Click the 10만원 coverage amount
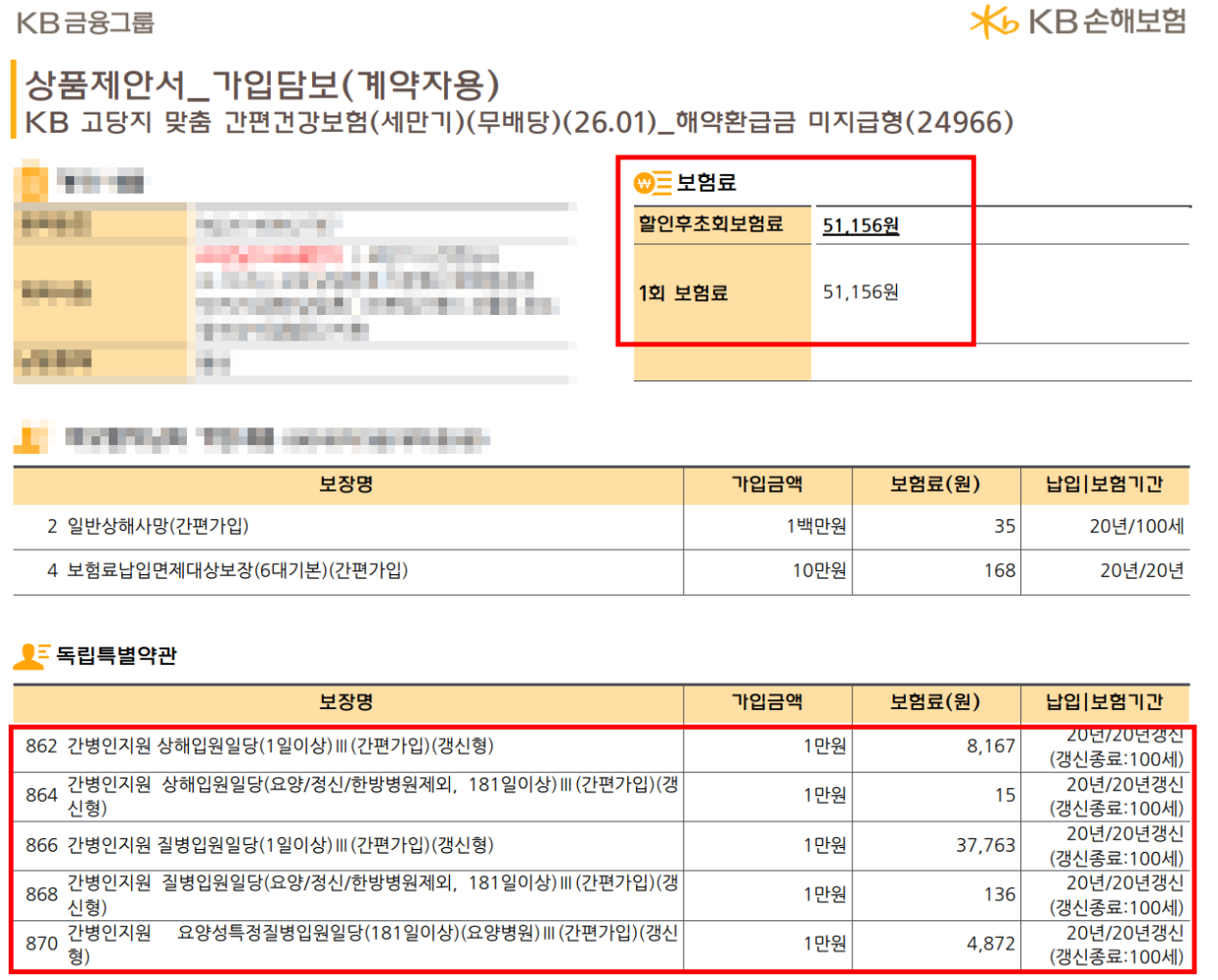This screenshot has width=1218, height=980. click(820, 570)
